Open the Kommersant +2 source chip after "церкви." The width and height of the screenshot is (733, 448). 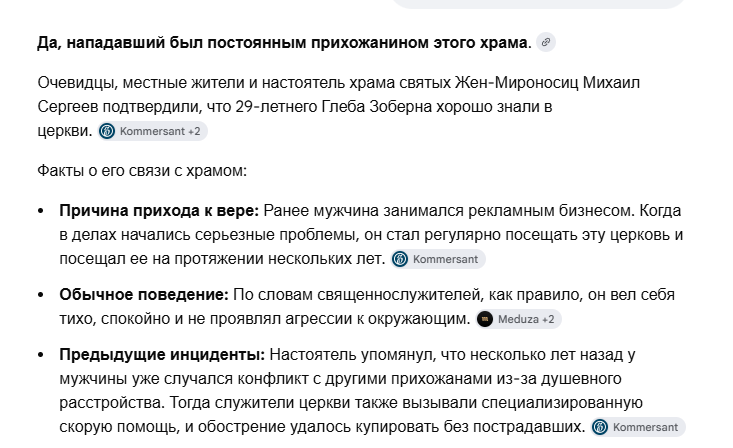pyautogui.click(x=153, y=131)
